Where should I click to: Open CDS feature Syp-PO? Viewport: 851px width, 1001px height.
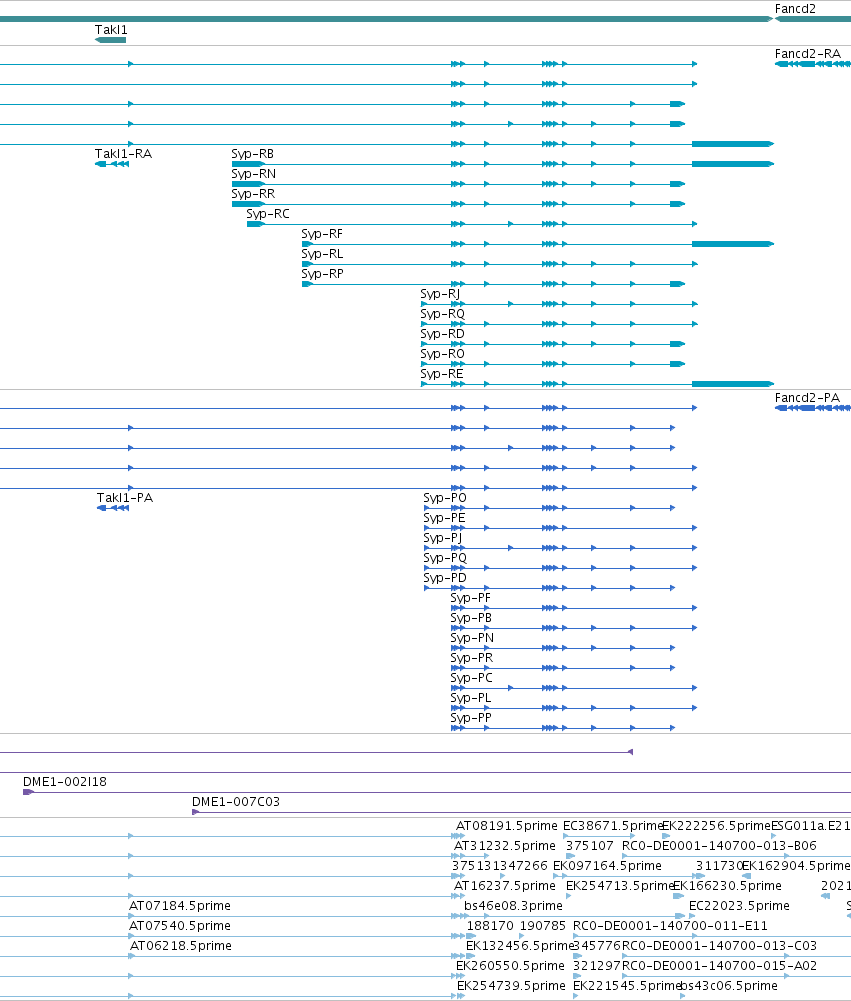[x=445, y=498]
